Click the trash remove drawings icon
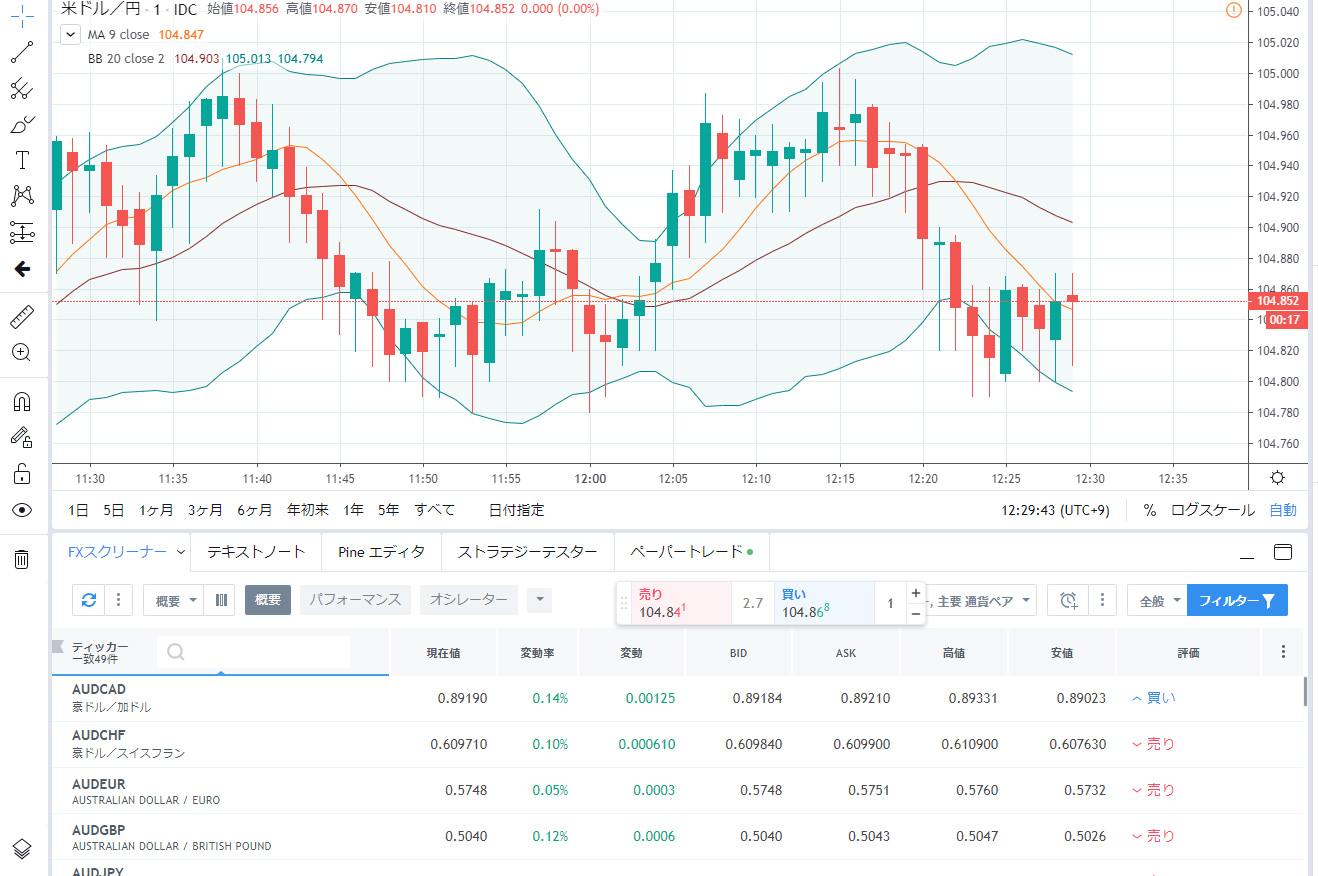 (x=22, y=558)
